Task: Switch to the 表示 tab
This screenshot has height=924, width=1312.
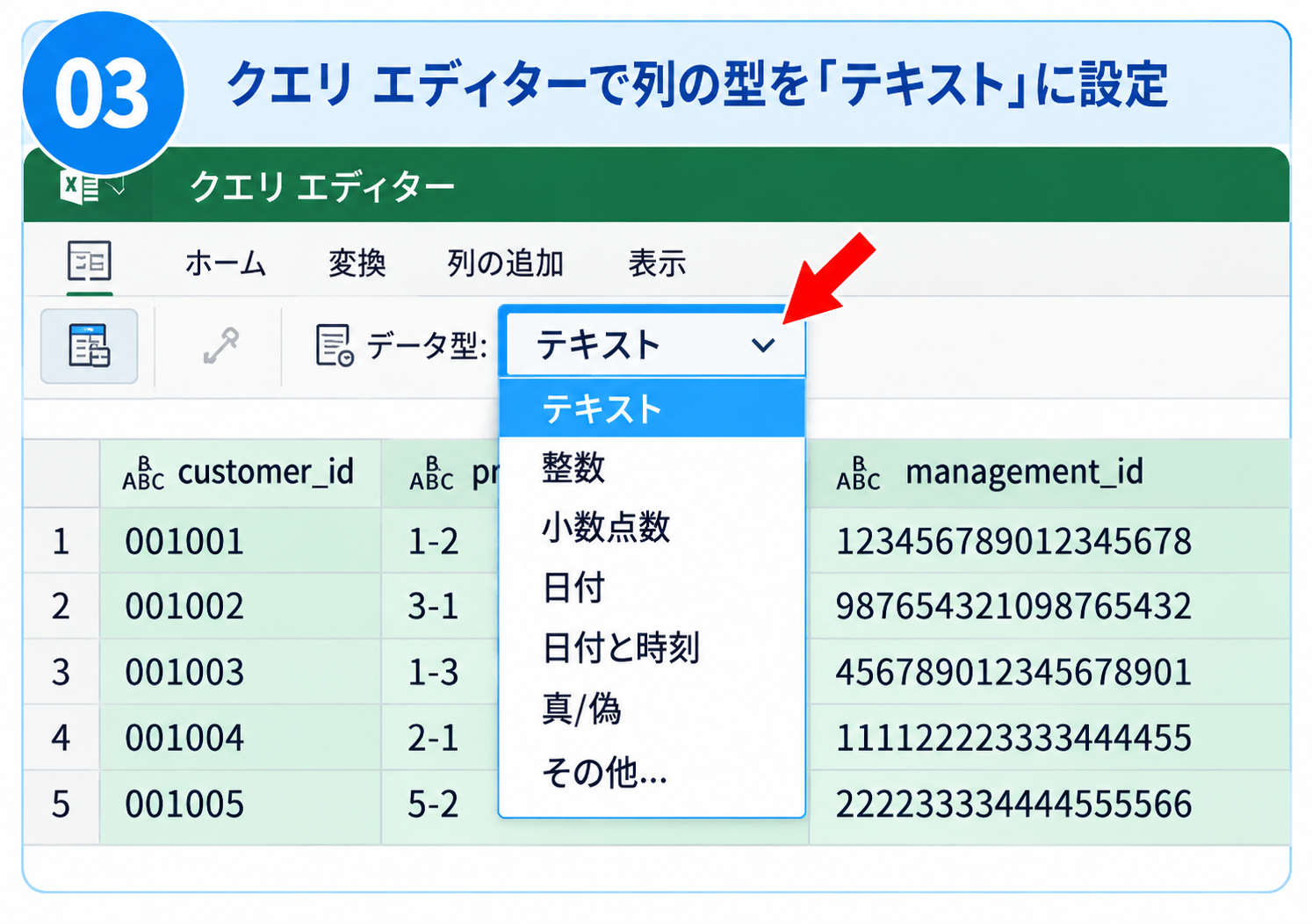Action: click(657, 263)
